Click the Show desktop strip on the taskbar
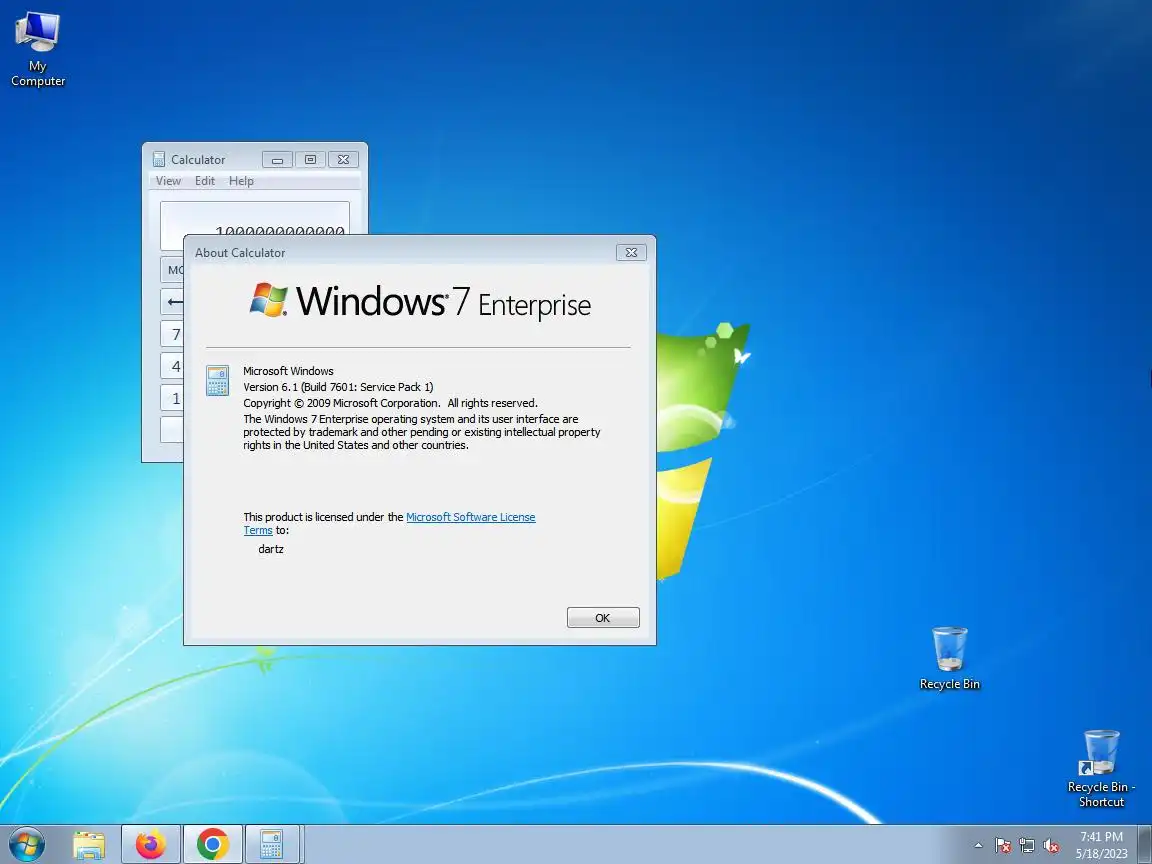The image size is (1152, 864). [1145, 844]
